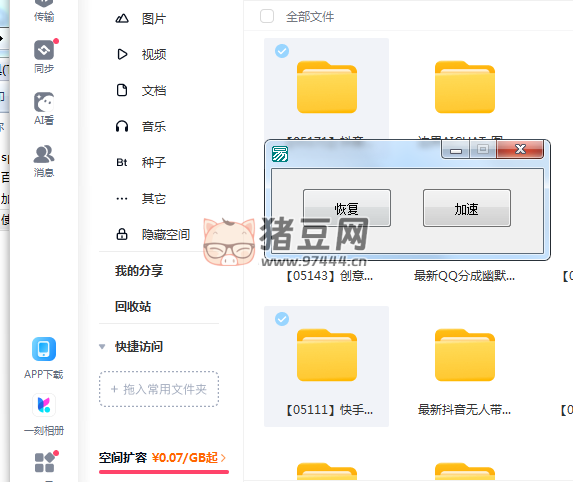Click the 其它 three-dots icon
Screen dimensions: 573x482
click(x=122, y=199)
